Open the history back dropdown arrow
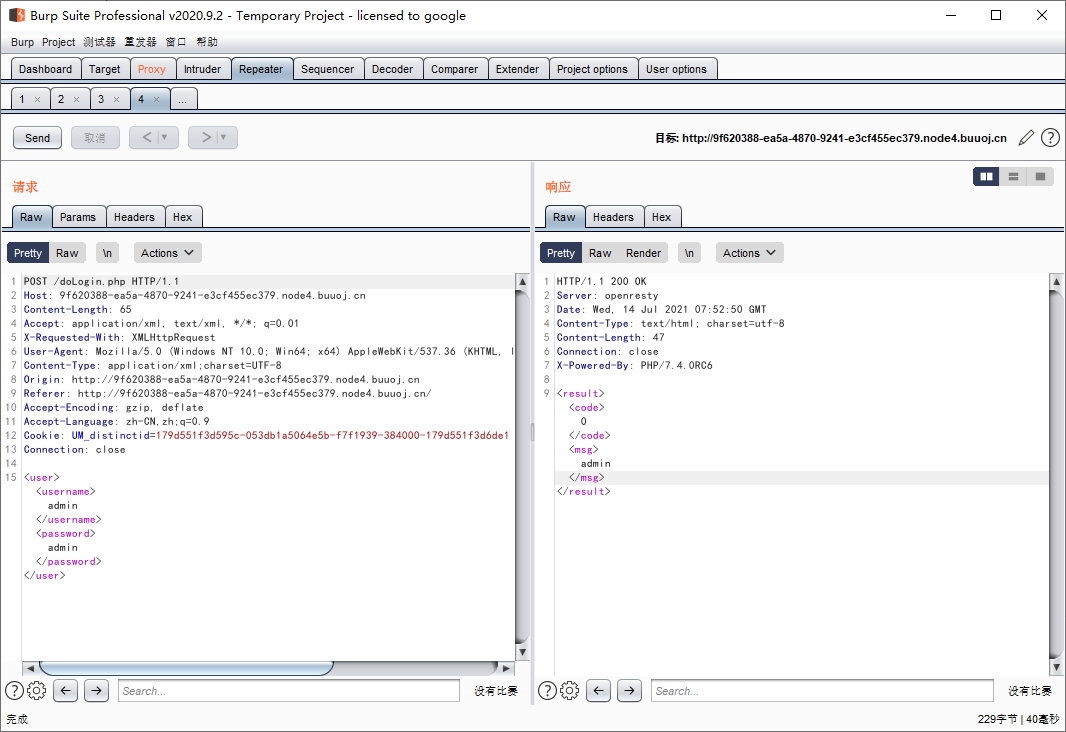The height and width of the screenshot is (732, 1066). click(164, 137)
